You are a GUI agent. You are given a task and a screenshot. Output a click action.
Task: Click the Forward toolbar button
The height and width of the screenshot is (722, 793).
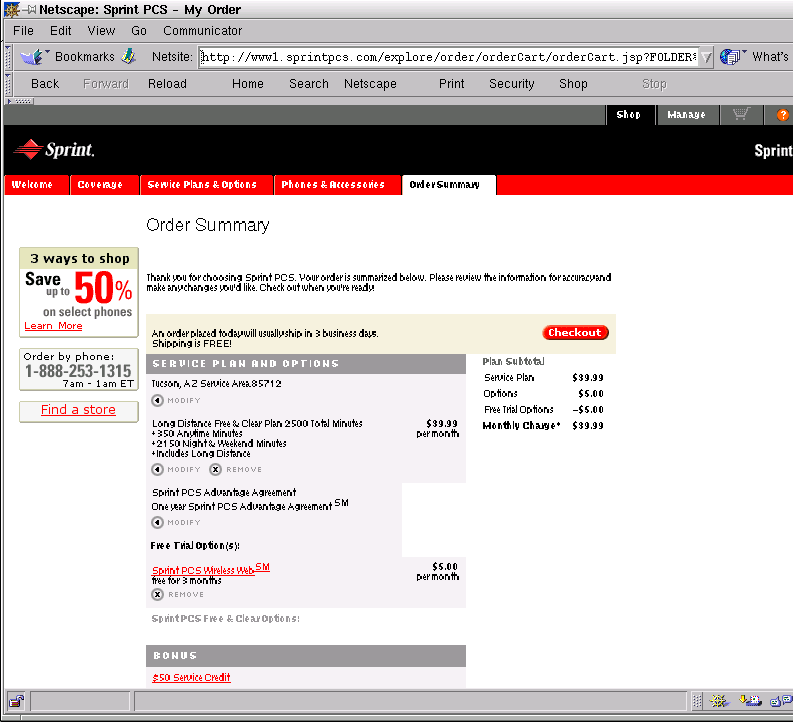click(x=106, y=84)
